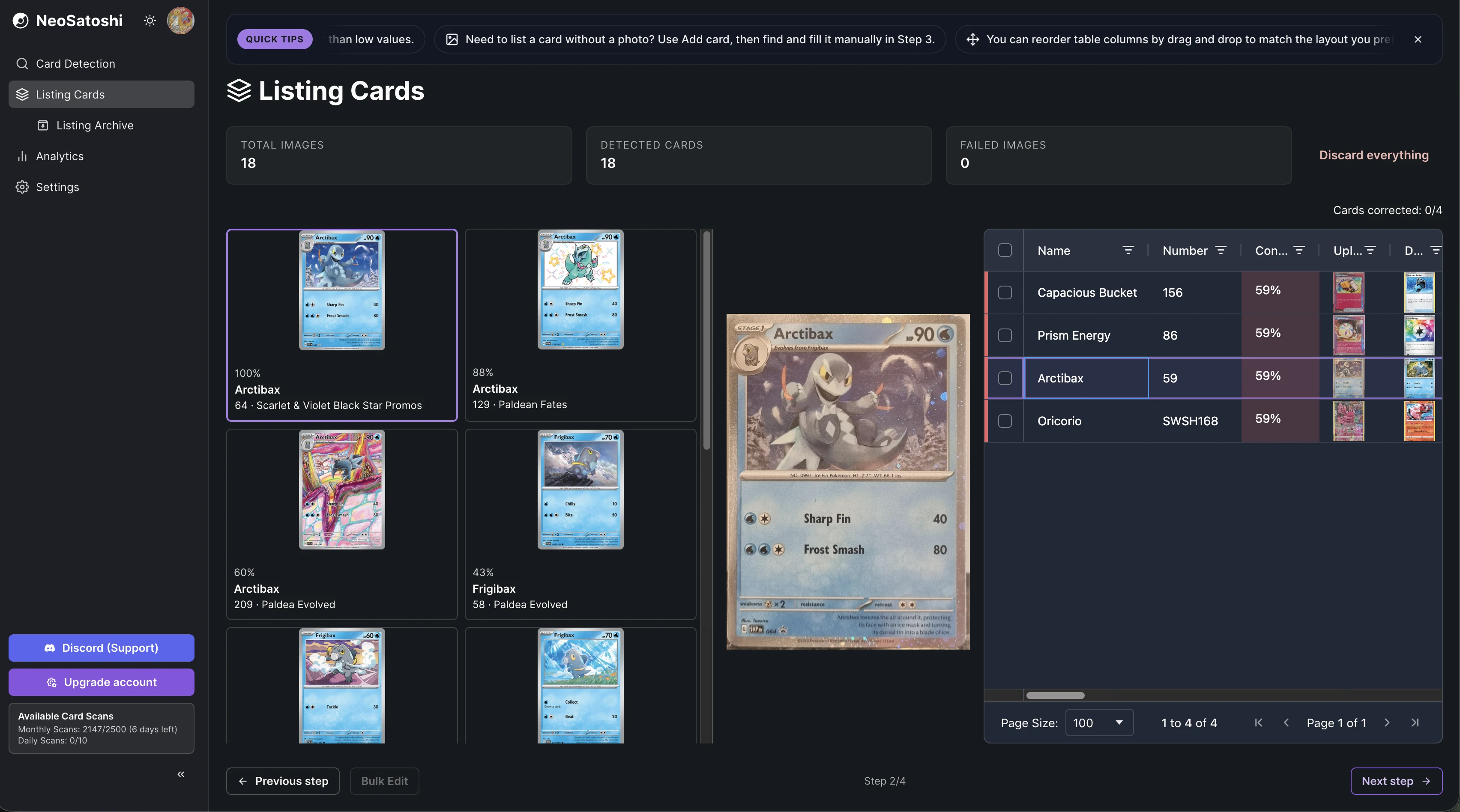Image resolution: width=1460 pixels, height=812 pixels.
Task: Collapse the sidebar with the double chevron
Action: [x=181, y=774]
